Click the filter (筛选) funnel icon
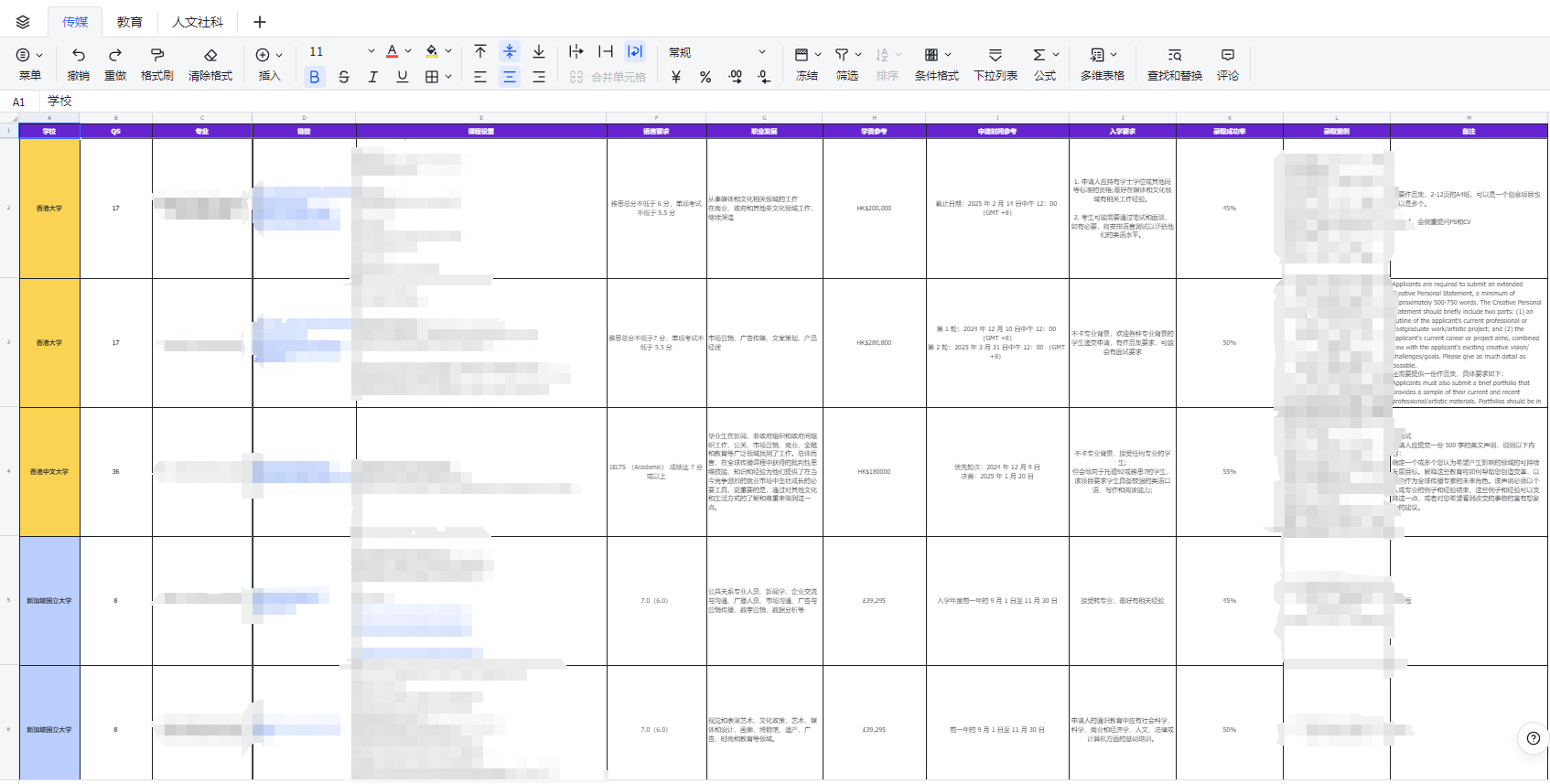This screenshot has width=1550, height=784. [x=842, y=55]
